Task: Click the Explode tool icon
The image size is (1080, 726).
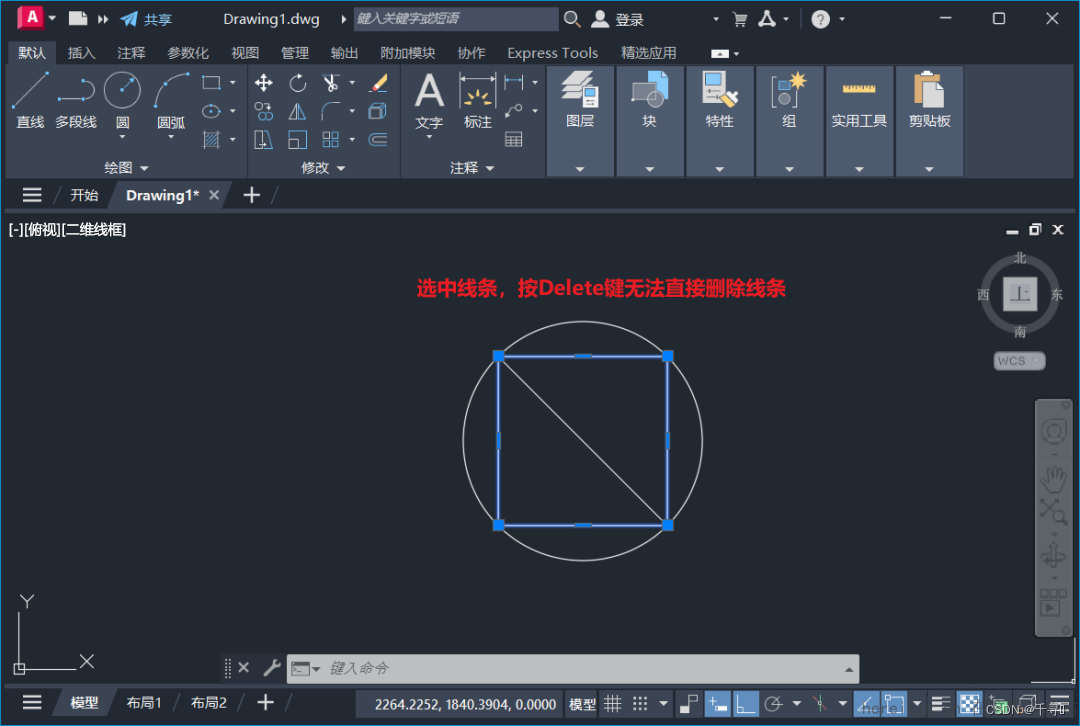Action: (x=378, y=112)
